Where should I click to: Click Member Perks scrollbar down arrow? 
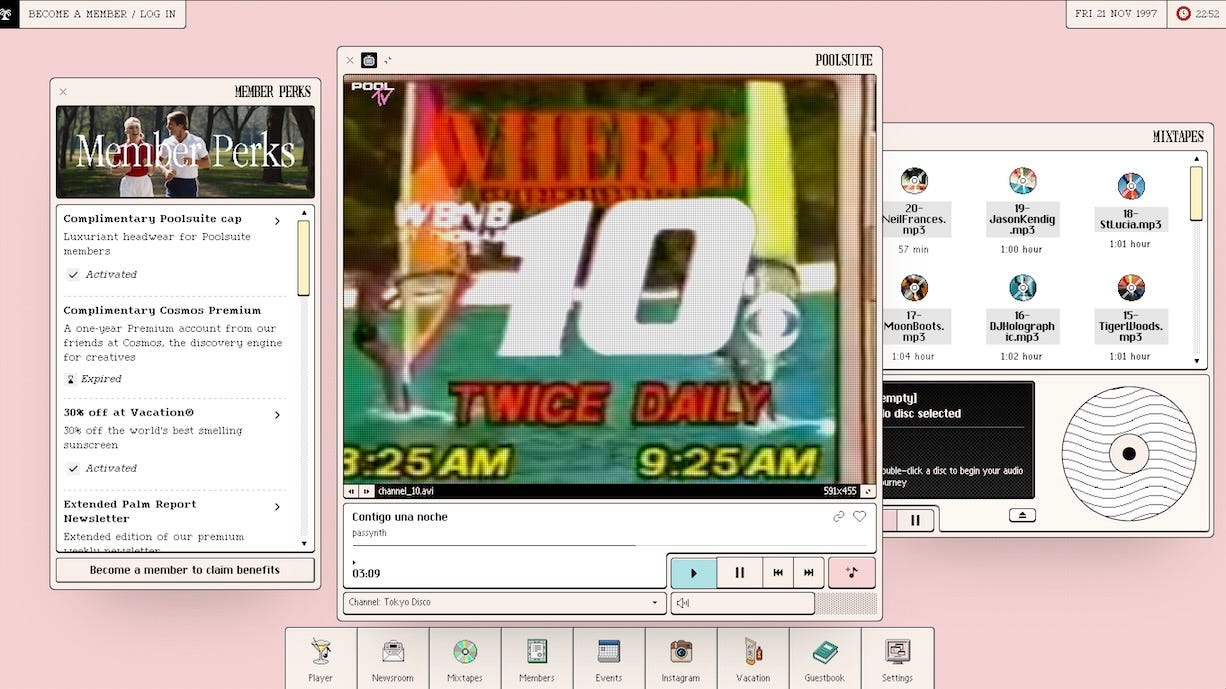pos(304,544)
